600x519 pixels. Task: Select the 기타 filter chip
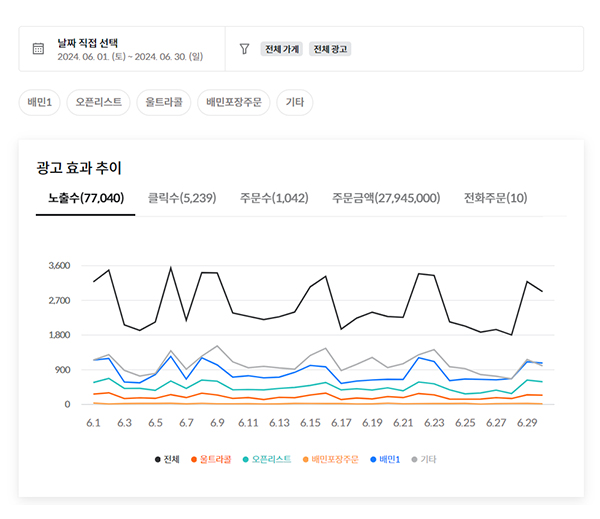(x=295, y=102)
